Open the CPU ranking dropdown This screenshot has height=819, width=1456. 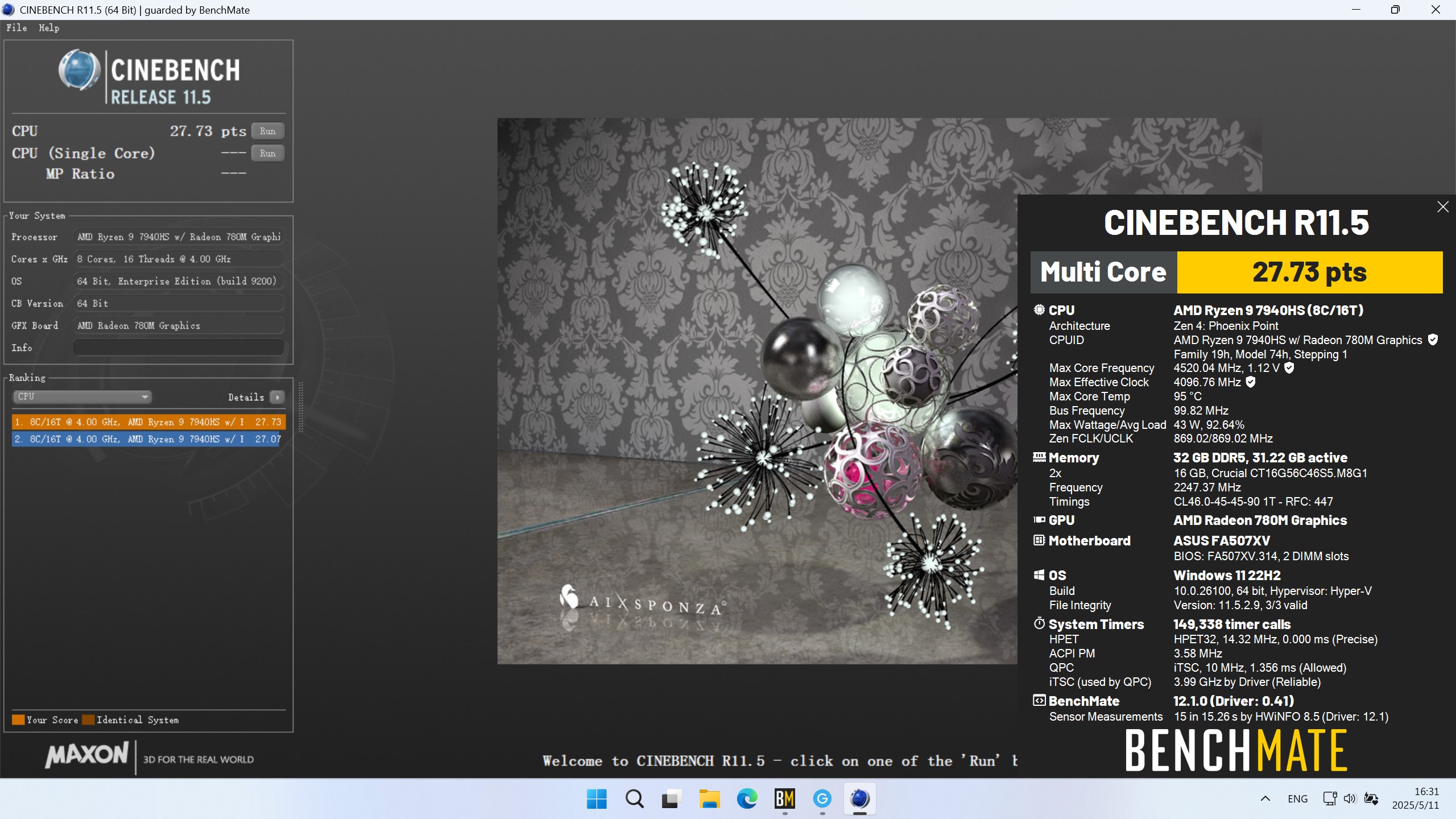click(82, 396)
